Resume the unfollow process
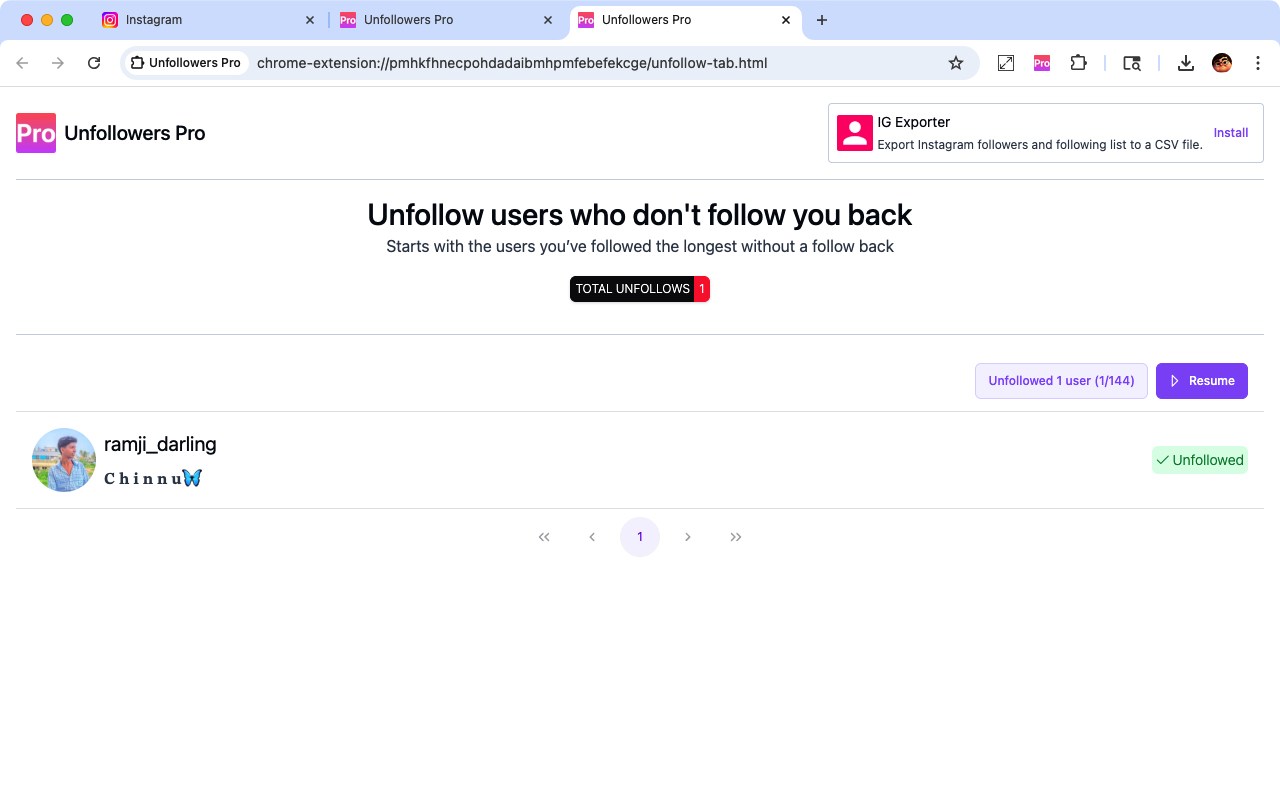1280x800 pixels. coord(1202,381)
